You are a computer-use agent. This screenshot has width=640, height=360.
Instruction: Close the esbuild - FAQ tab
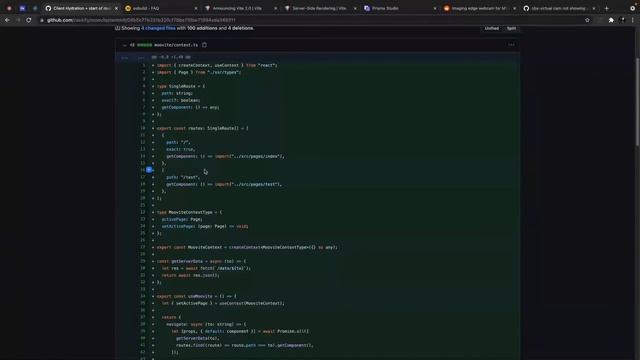pos(196,8)
